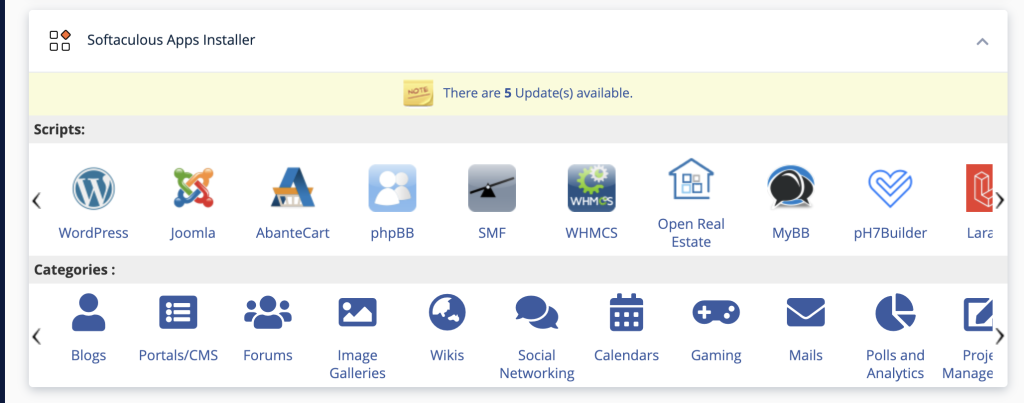
Task: Choose the SMF script icon
Action: click(492, 189)
